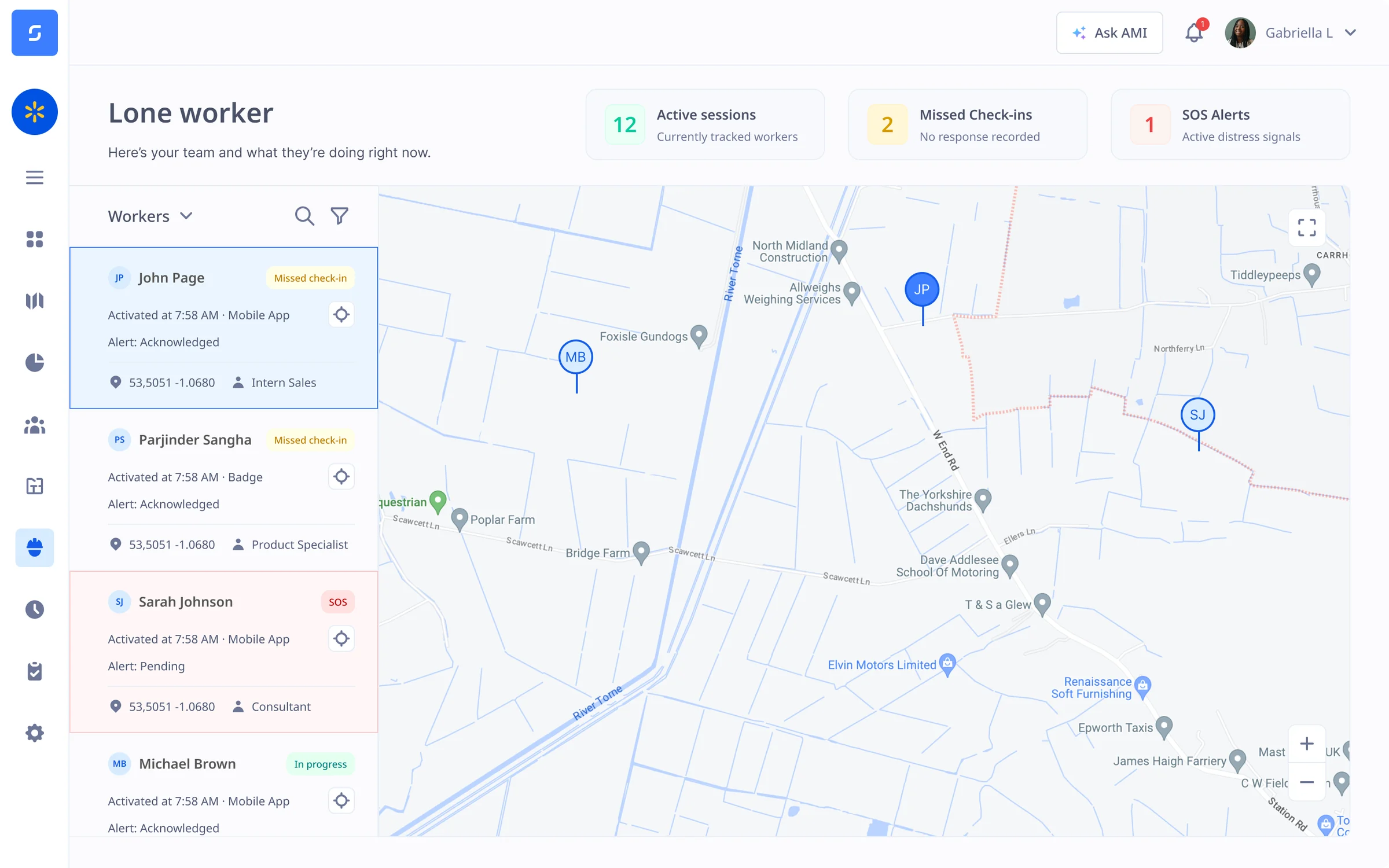Viewport: 1389px width, 868px height.
Task: Locate Sarah Johnson on the map
Action: [x=341, y=639]
